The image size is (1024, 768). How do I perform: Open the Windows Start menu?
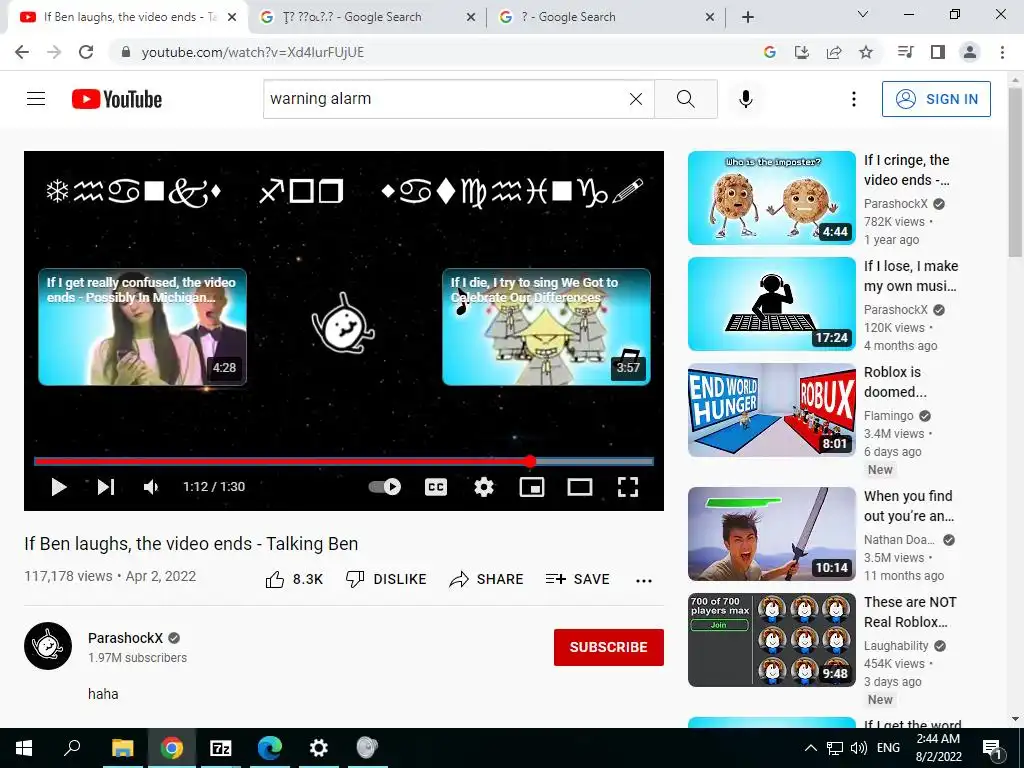click(x=24, y=748)
